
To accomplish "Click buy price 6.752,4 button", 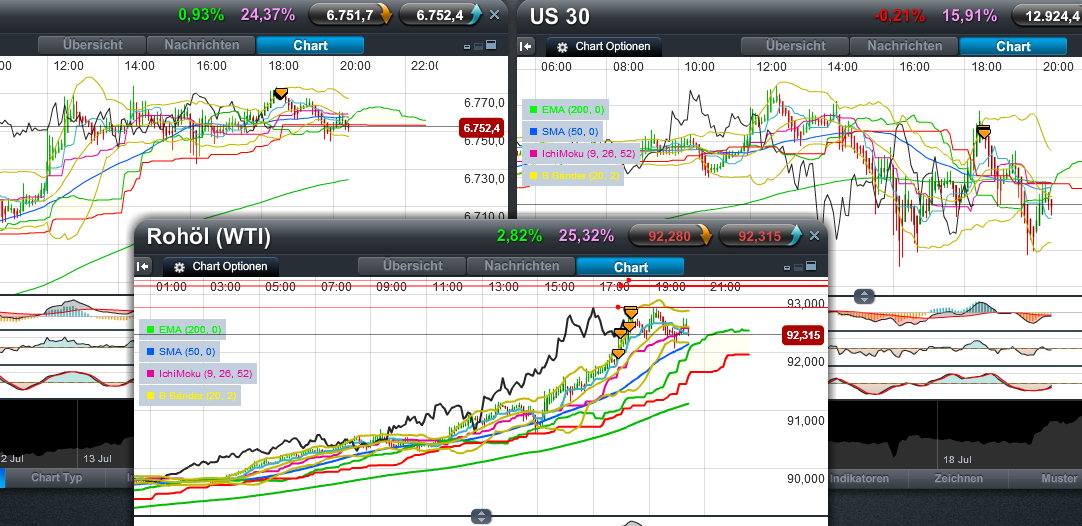I will click(441, 14).
